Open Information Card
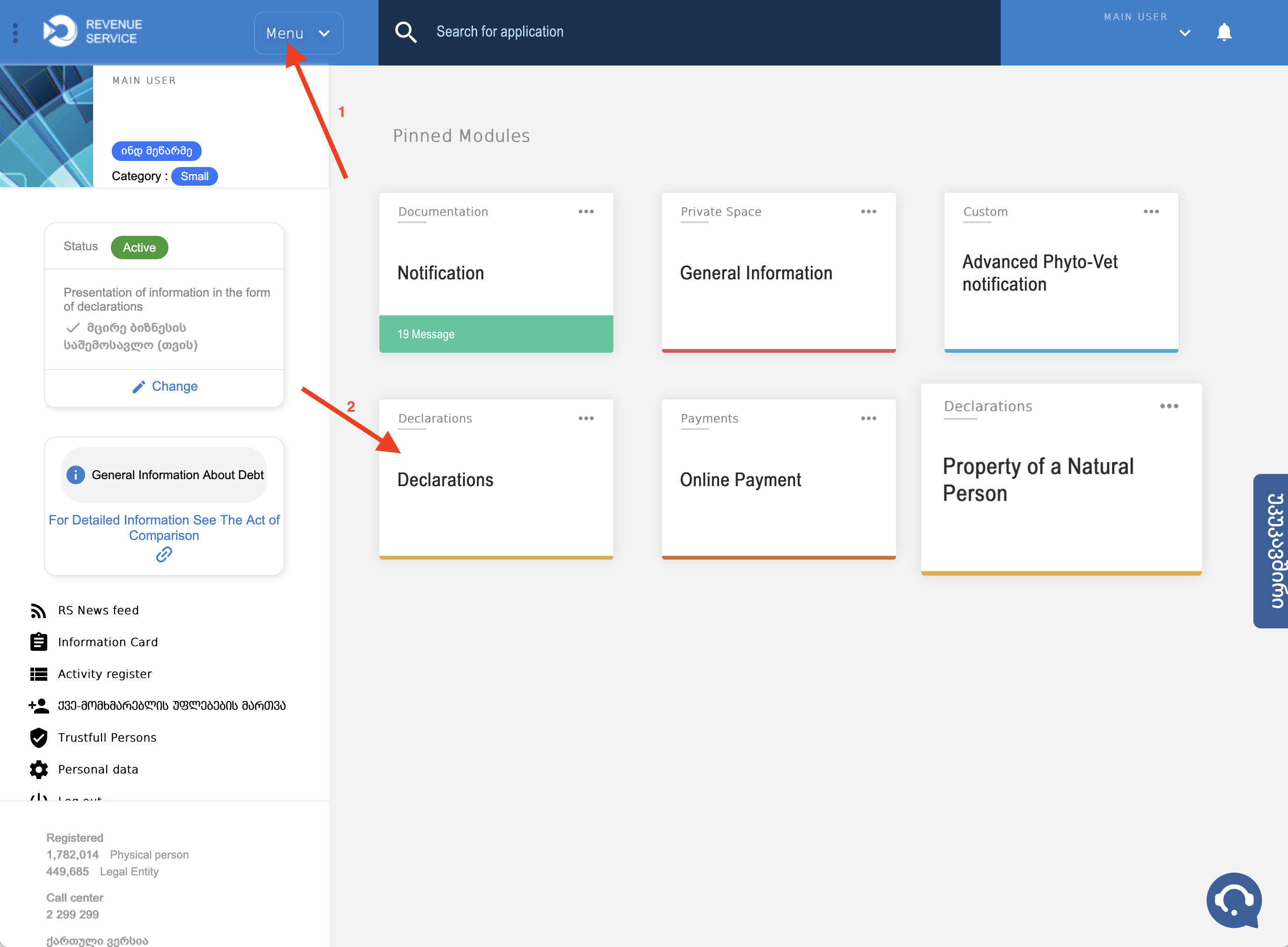1288x947 pixels. pyautogui.click(x=108, y=642)
